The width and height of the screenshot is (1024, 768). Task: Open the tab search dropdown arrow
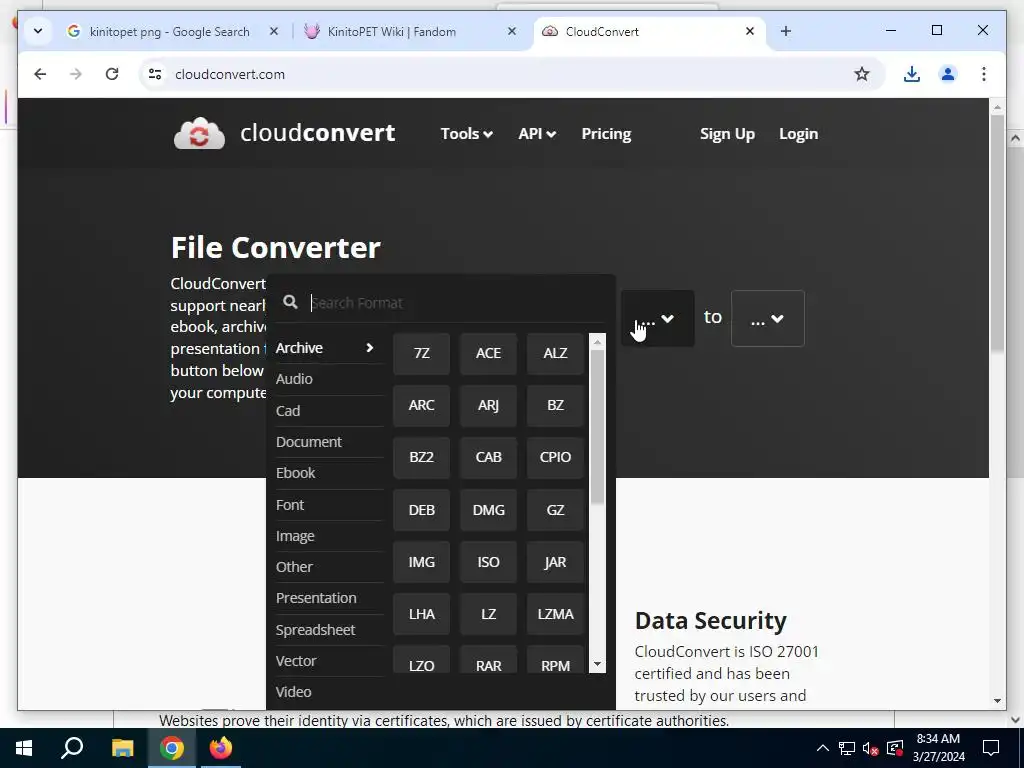coord(38,31)
